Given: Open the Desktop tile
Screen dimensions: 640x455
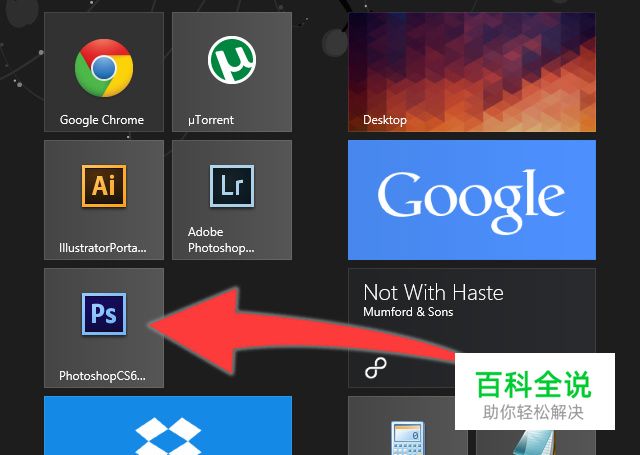Looking at the screenshot, I should tap(472, 72).
